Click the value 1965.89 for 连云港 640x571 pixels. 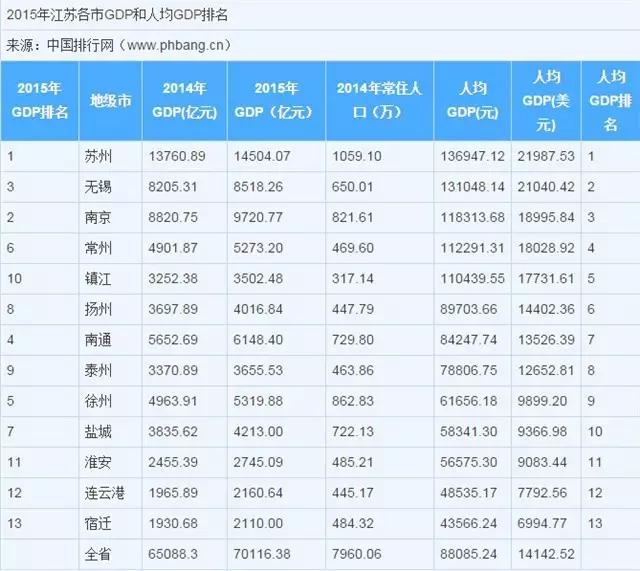pyautogui.click(x=173, y=493)
